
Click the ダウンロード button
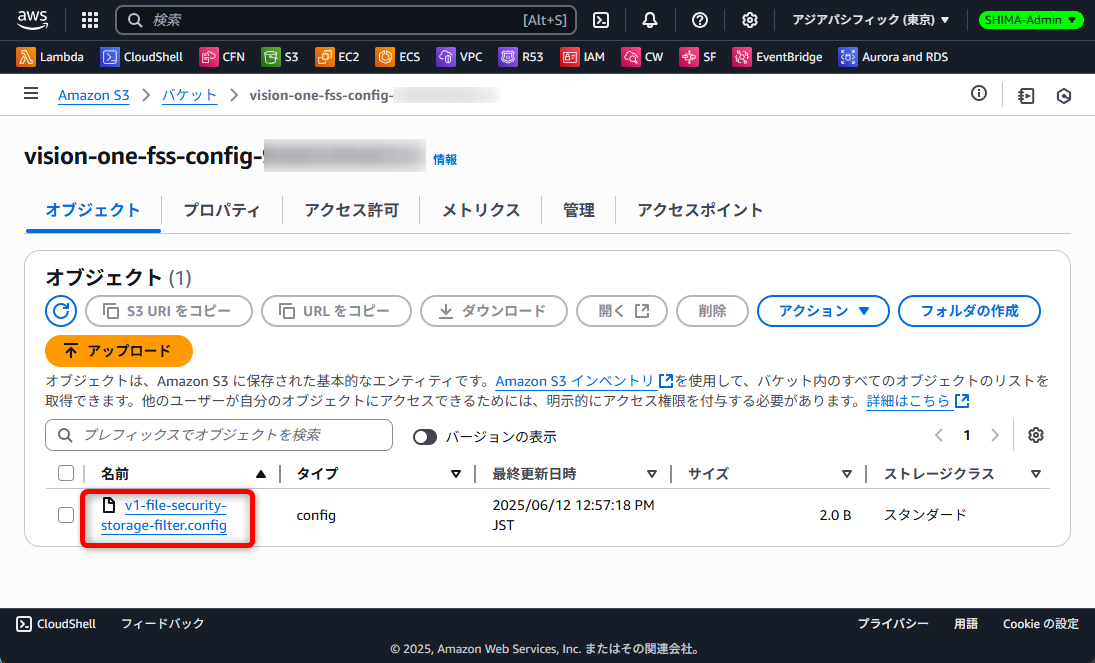(494, 311)
